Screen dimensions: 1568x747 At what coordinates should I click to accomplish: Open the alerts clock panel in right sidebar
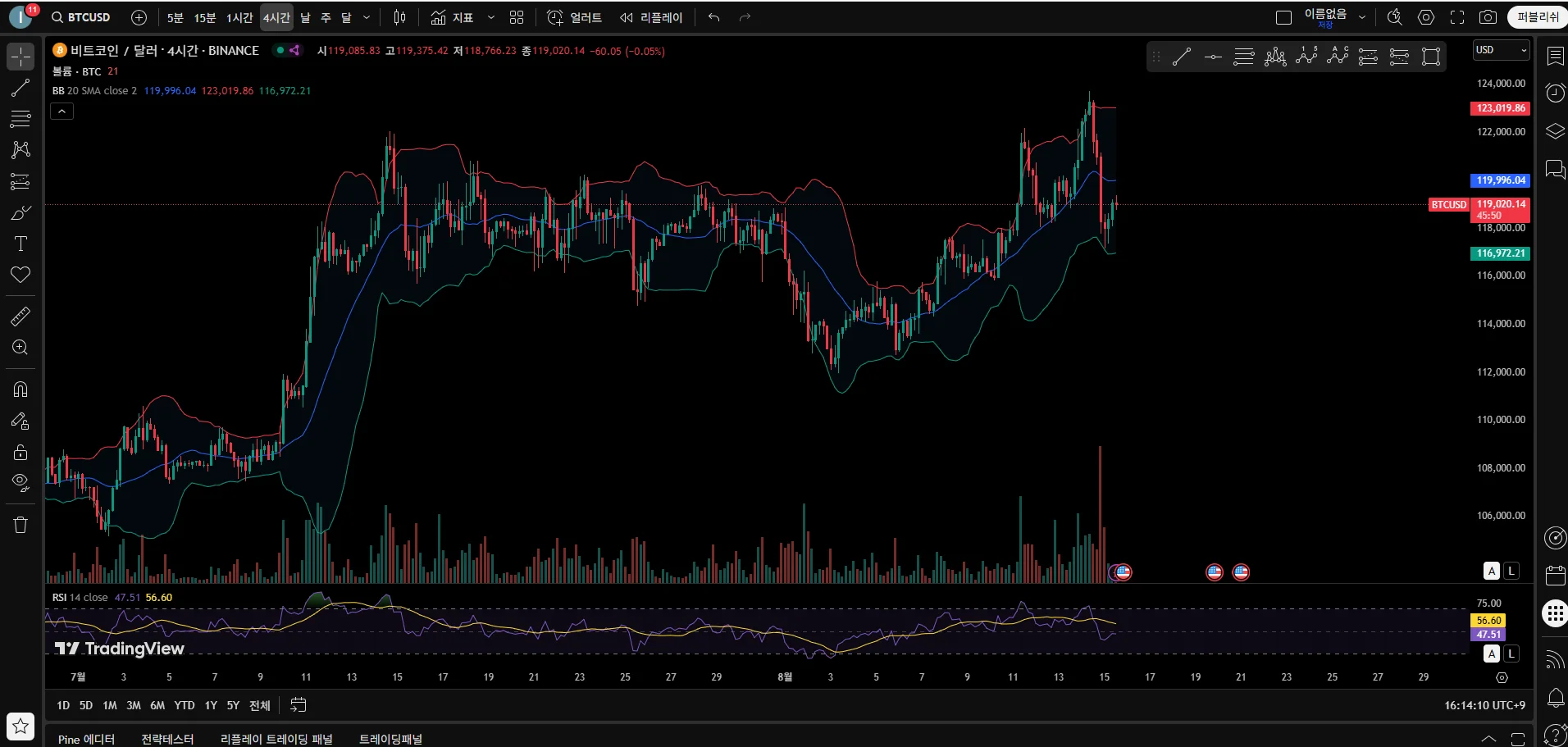pyautogui.click(x=1555, y=93)
